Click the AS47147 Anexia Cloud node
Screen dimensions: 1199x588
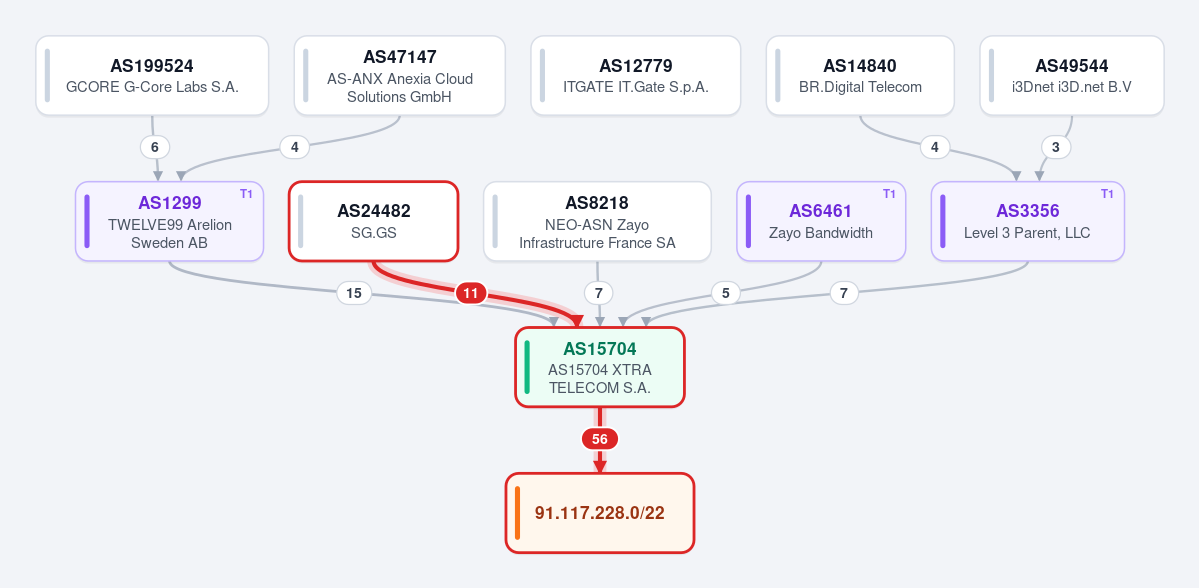pyautogui.click(x=400, y=76)
